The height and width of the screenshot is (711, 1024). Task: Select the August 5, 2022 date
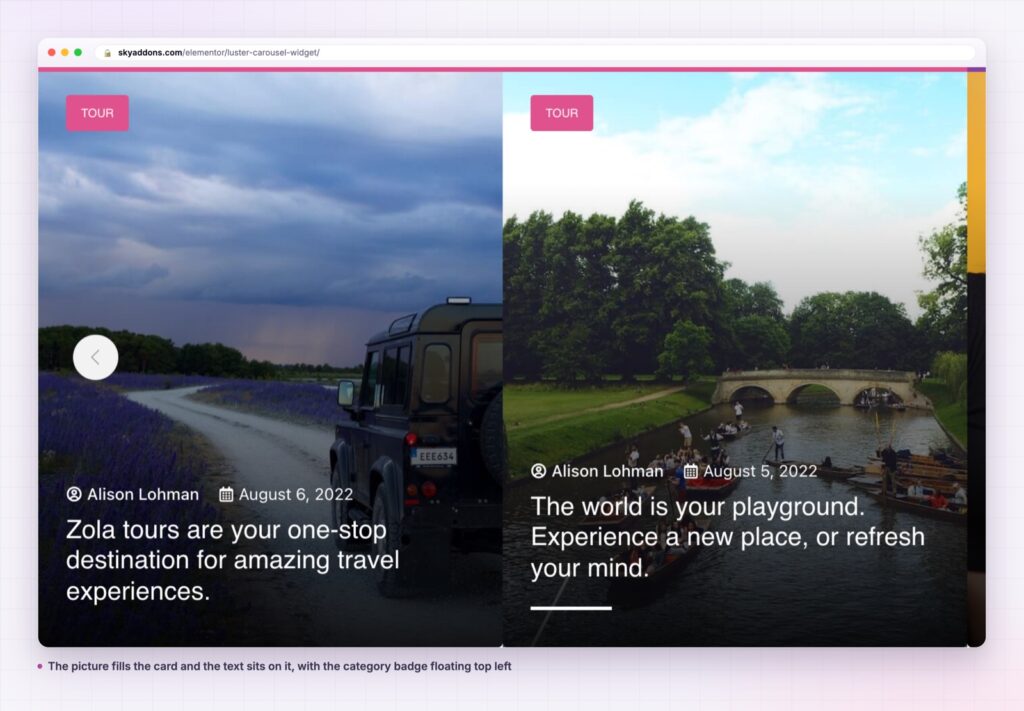(x=760, y=471)
